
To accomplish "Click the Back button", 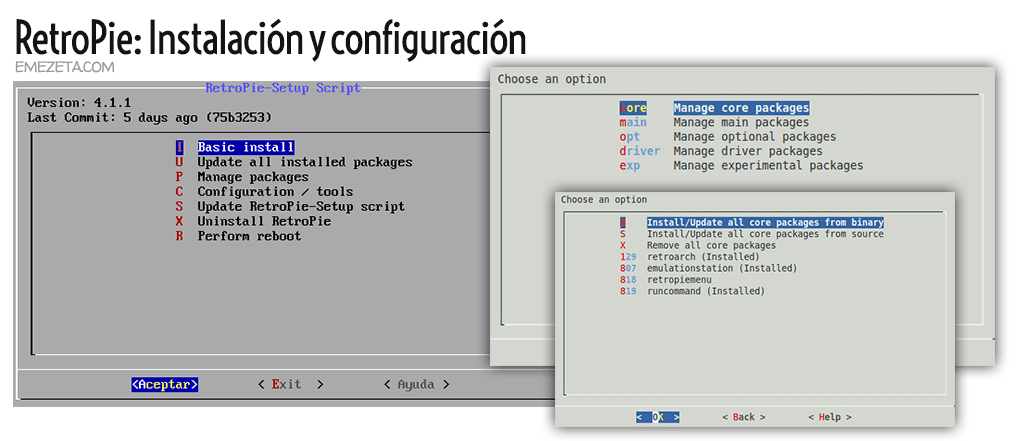I will point(744,417).
